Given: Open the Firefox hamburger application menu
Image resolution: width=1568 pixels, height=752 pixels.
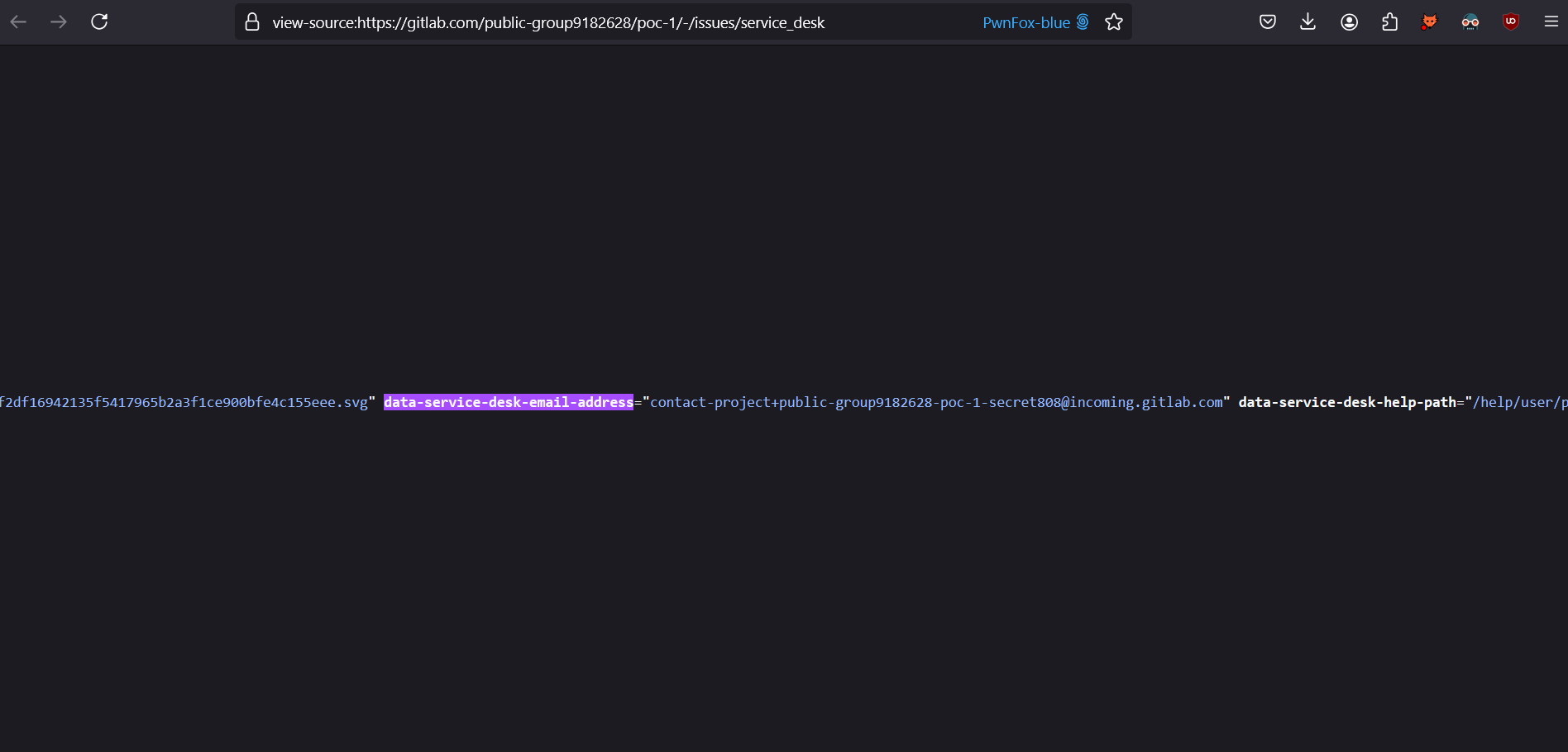Looking at the screenshot, I should click(1551, 22).
